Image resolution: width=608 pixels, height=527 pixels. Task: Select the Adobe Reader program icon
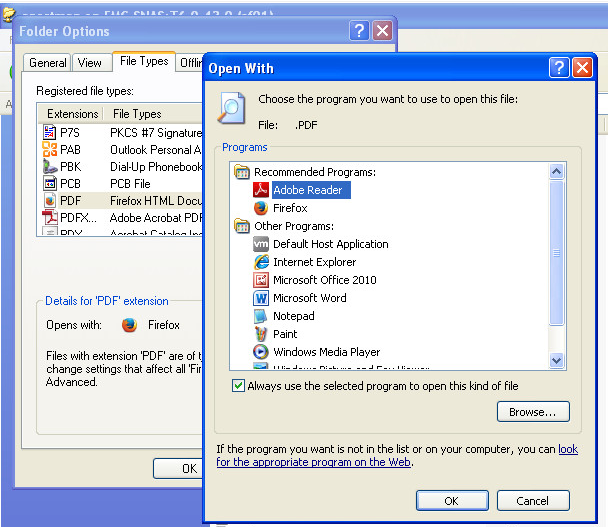(x=261, y=190)
